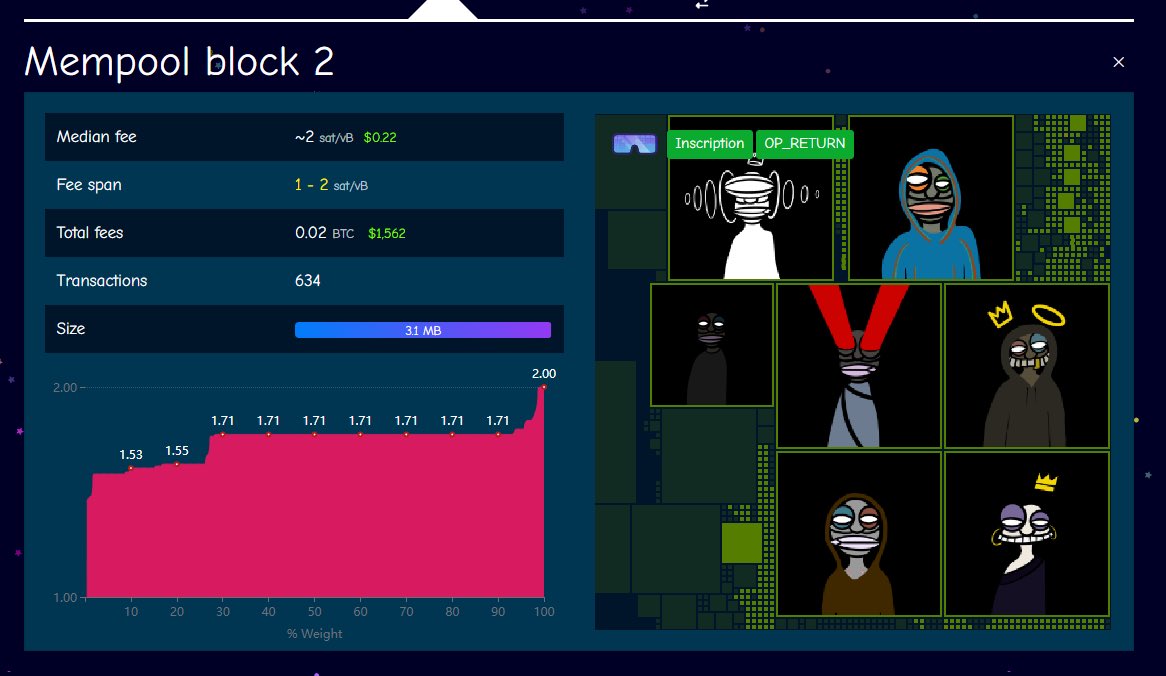Open the blue hoodie figure inscription tile
Image resolution: width=1166 pixels, height=676 pixels.
931,198
